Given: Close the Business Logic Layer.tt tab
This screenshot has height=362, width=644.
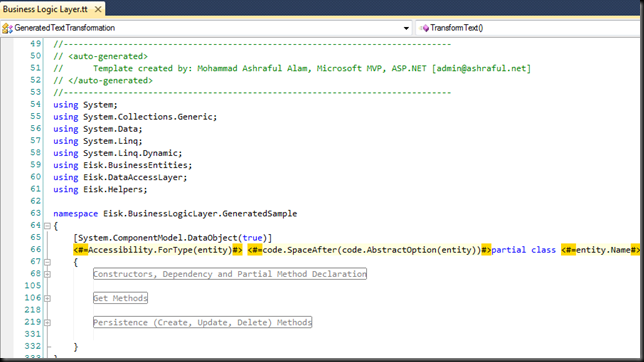Looking at the screenshot, I should 98,9.
